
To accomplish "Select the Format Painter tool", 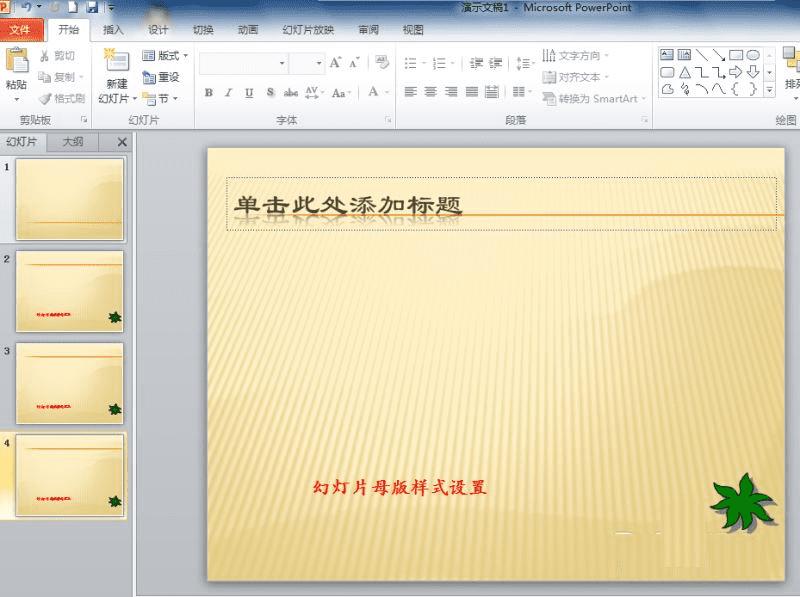I will (62, 98).
